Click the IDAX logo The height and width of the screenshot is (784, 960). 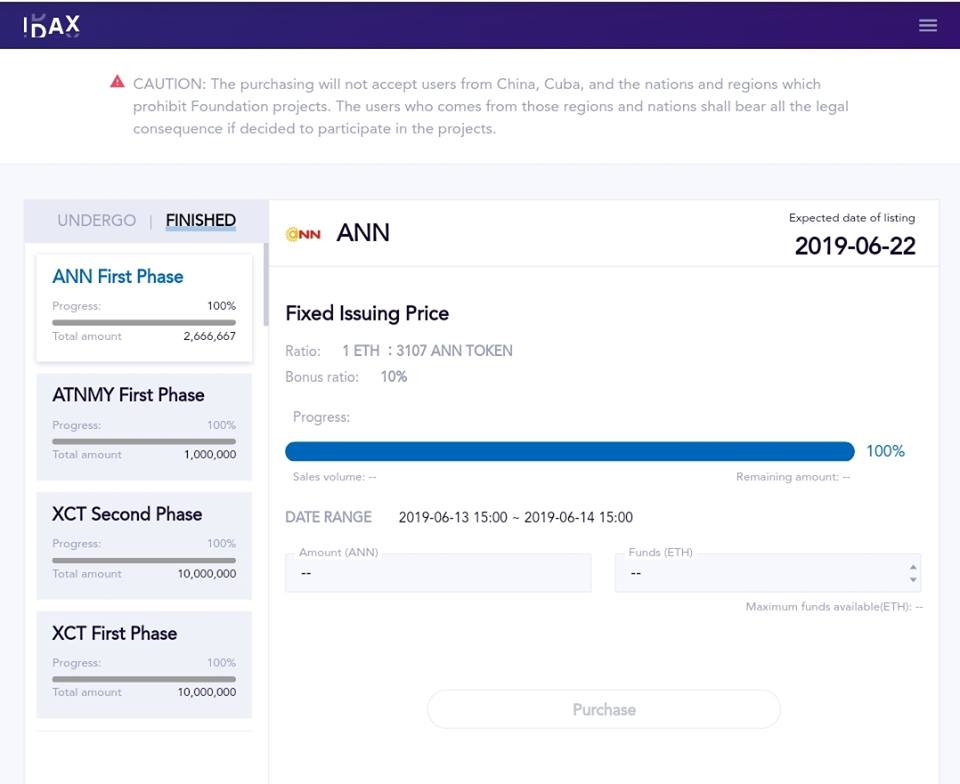coord(51,26)
